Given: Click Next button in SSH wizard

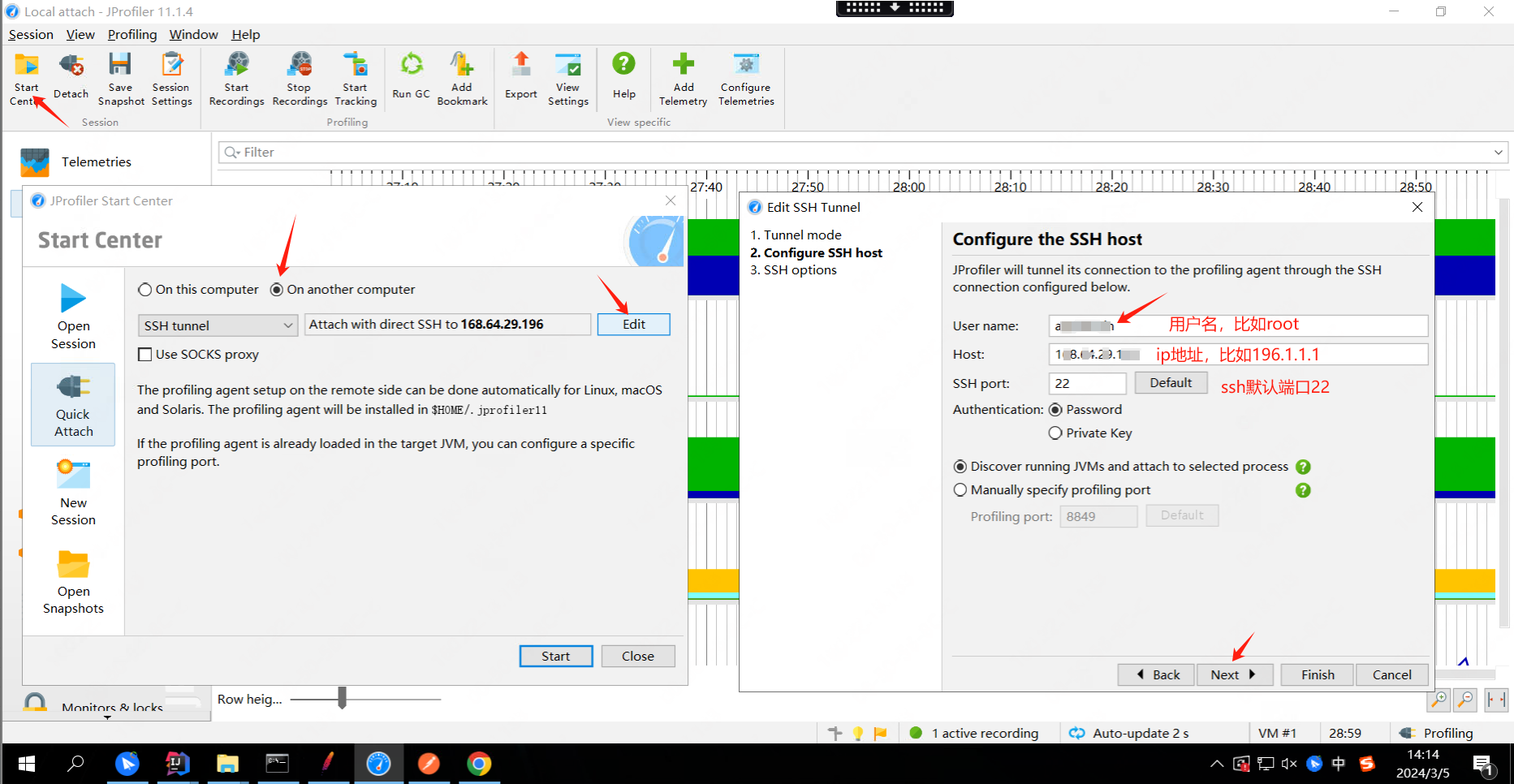Looking at the screenshot, I should point(1235,675).
